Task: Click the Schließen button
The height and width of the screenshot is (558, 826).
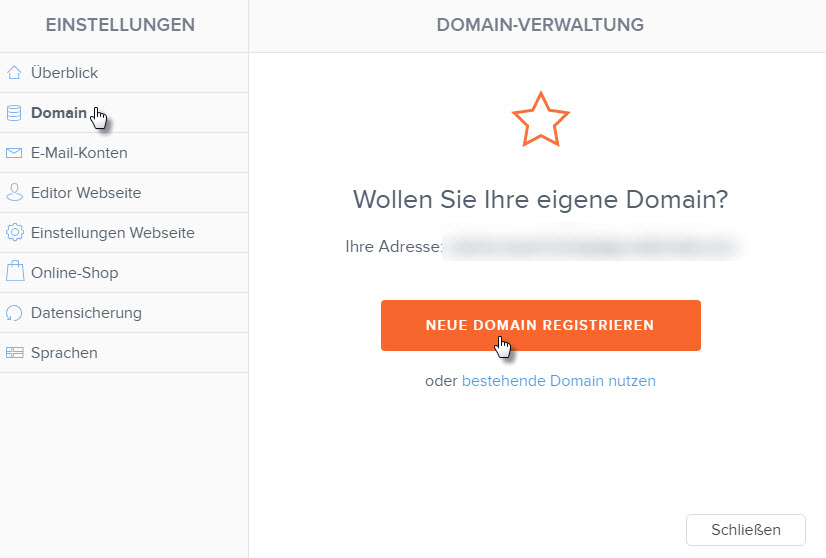Action: tap(745, 530)
